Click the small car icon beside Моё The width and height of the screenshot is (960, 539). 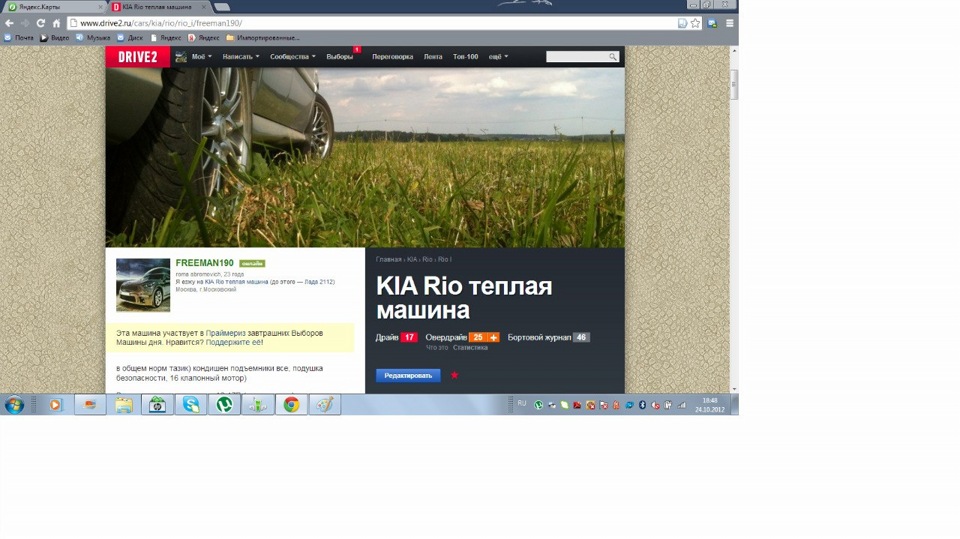pyautogui.click(x=181, y=57)
